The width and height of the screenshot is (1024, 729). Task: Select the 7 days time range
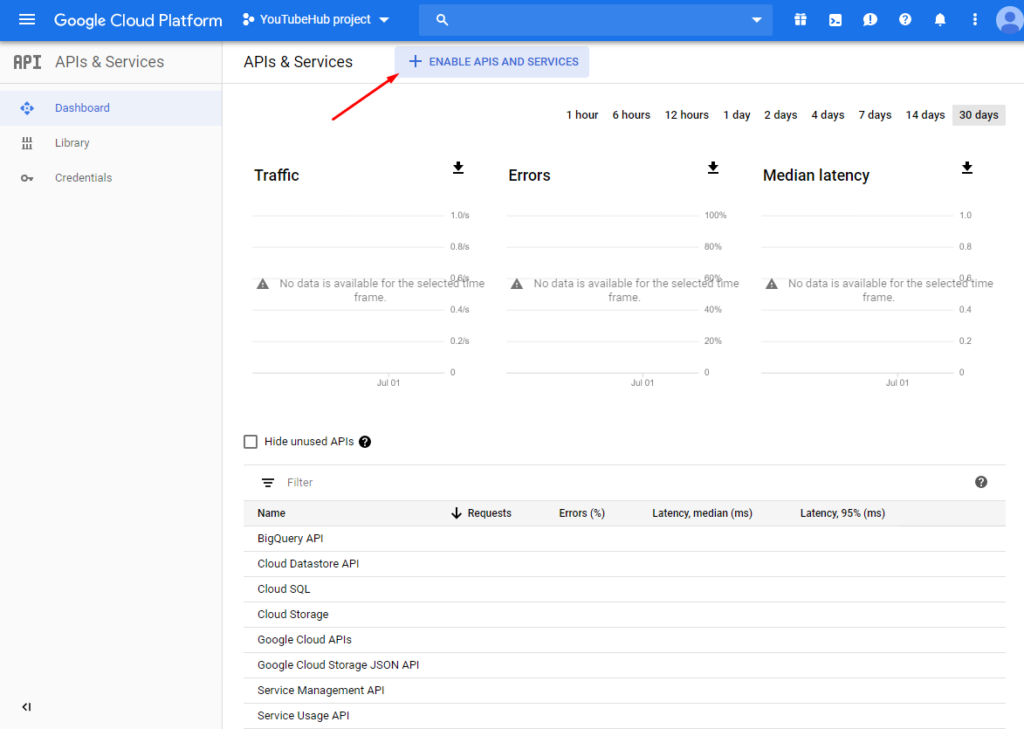pyautogui.click(x=874, y=114)
